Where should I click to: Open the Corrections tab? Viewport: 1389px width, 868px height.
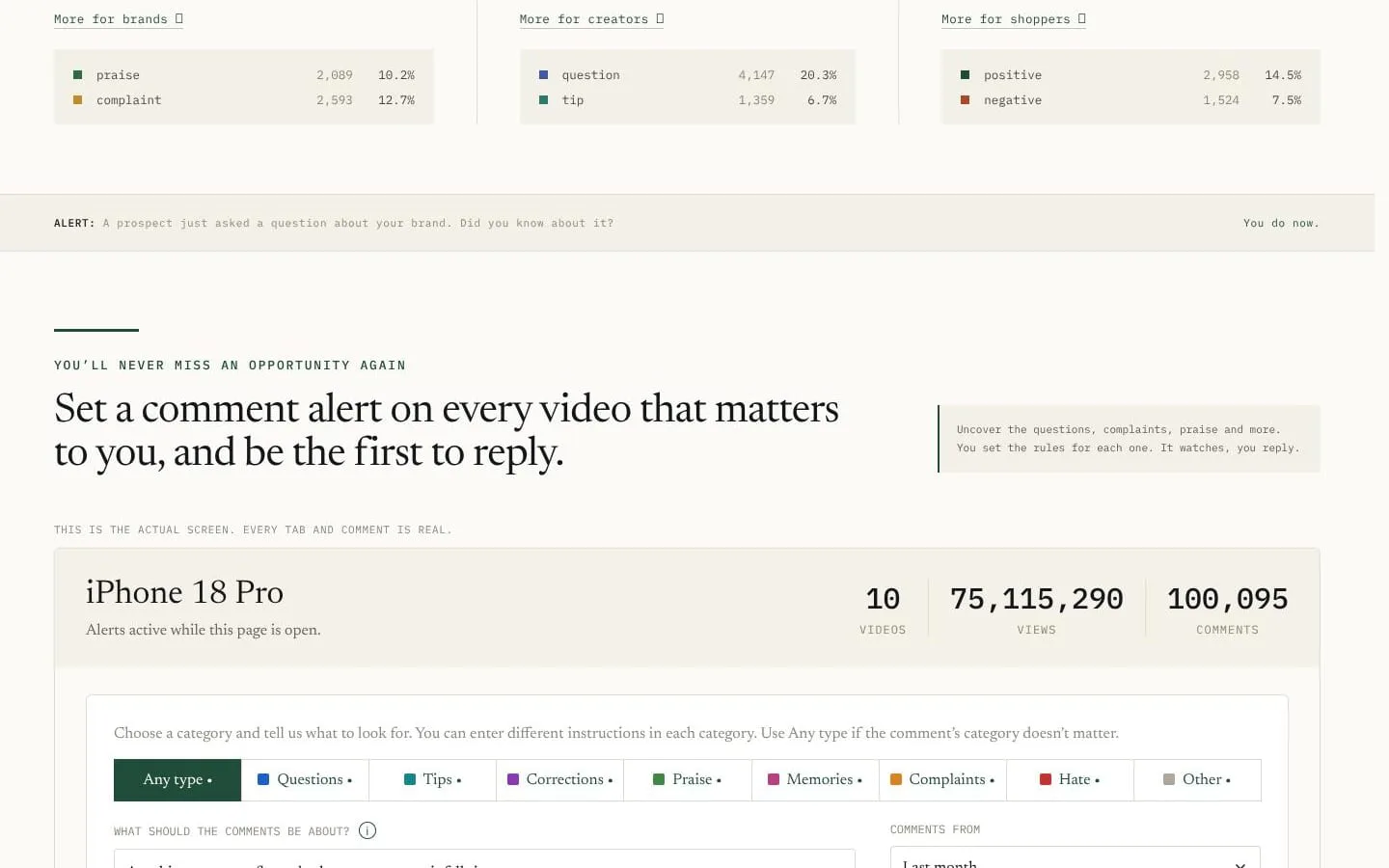559,780
